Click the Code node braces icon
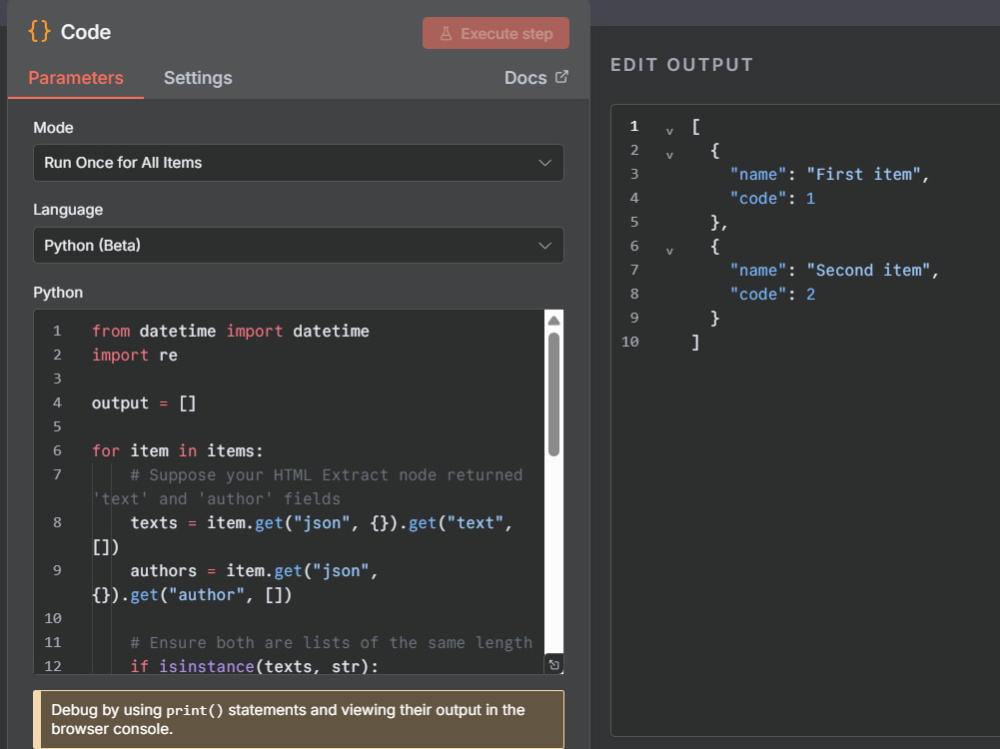 (x=39, y=31)
